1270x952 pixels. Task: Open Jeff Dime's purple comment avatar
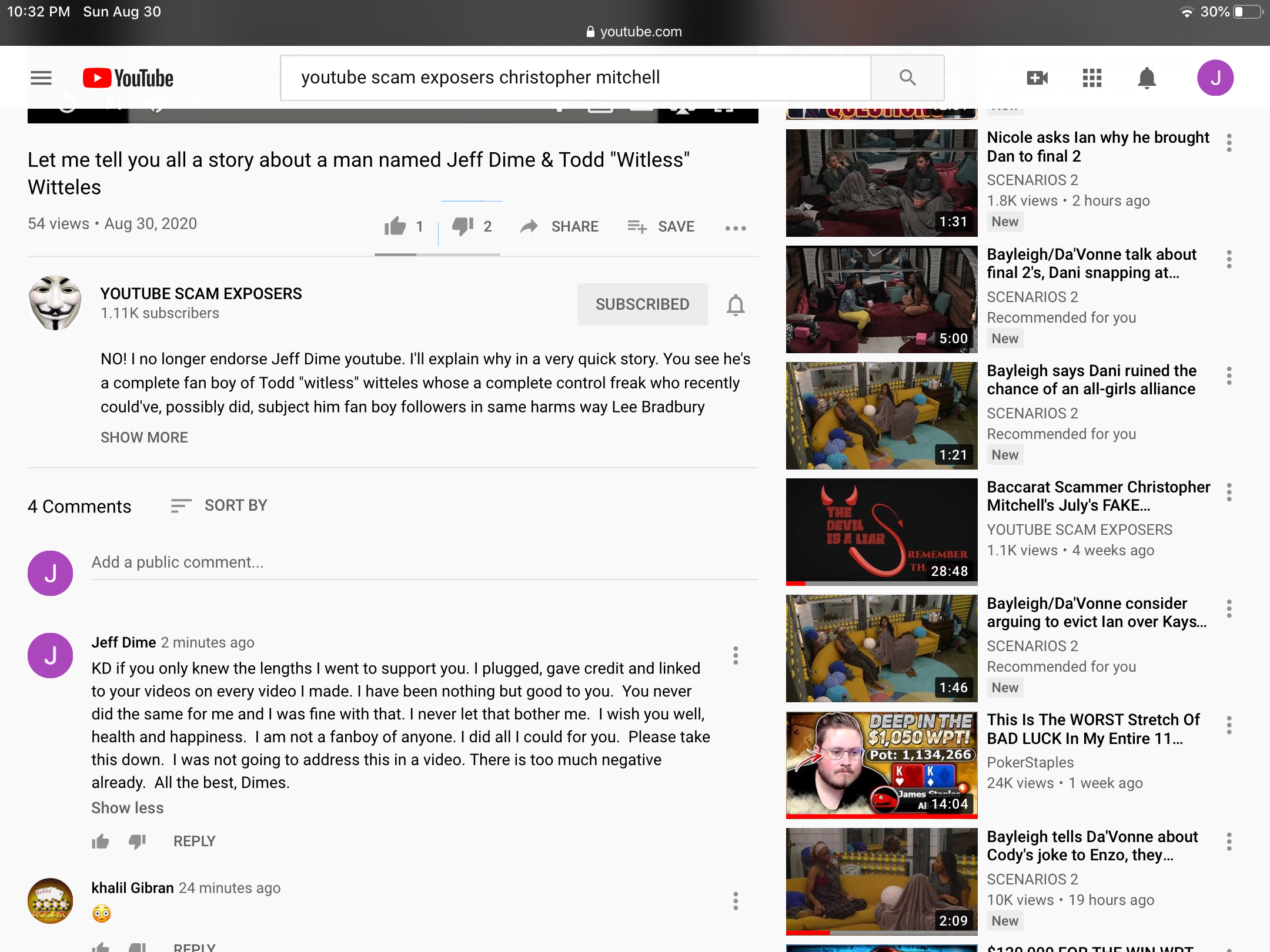point(51,655)
